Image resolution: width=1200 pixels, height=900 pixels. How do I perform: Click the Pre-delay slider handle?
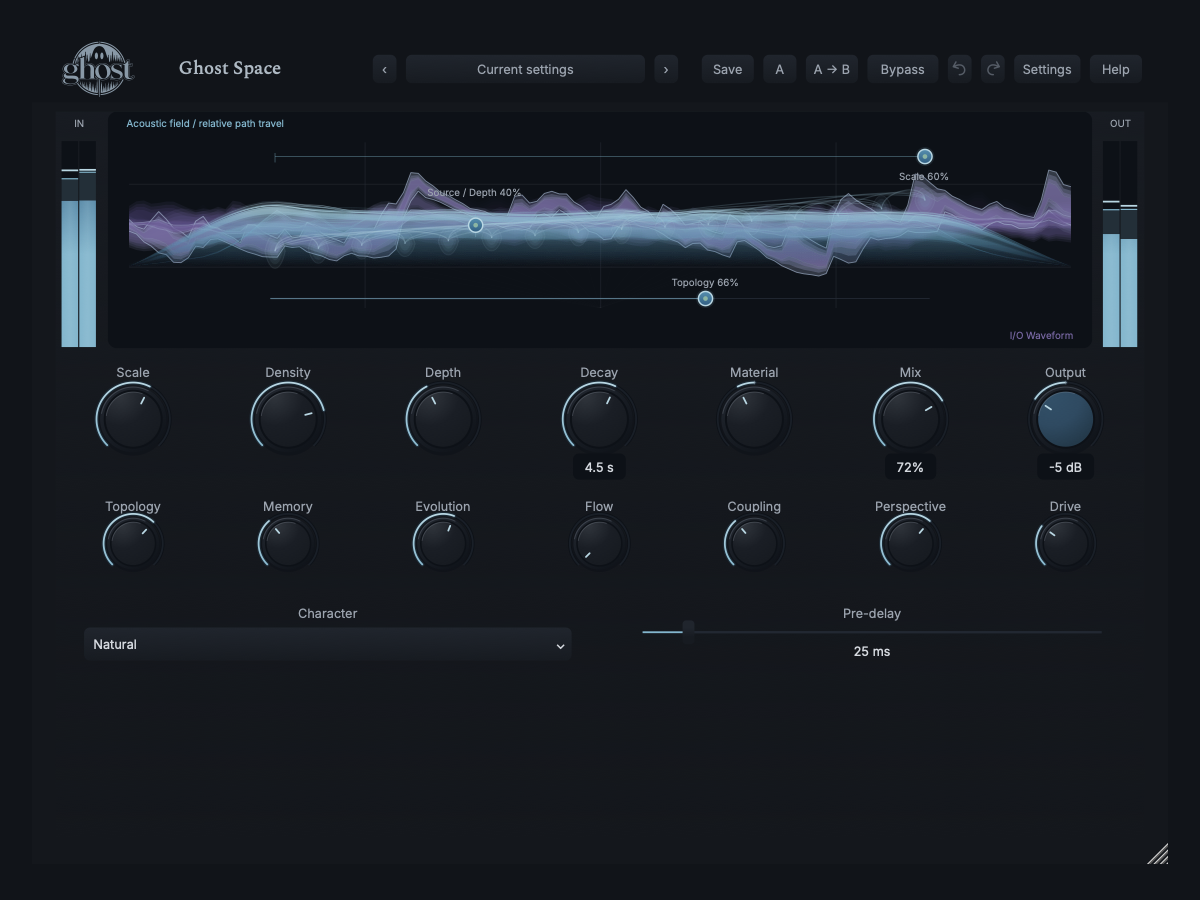point(688,629)
